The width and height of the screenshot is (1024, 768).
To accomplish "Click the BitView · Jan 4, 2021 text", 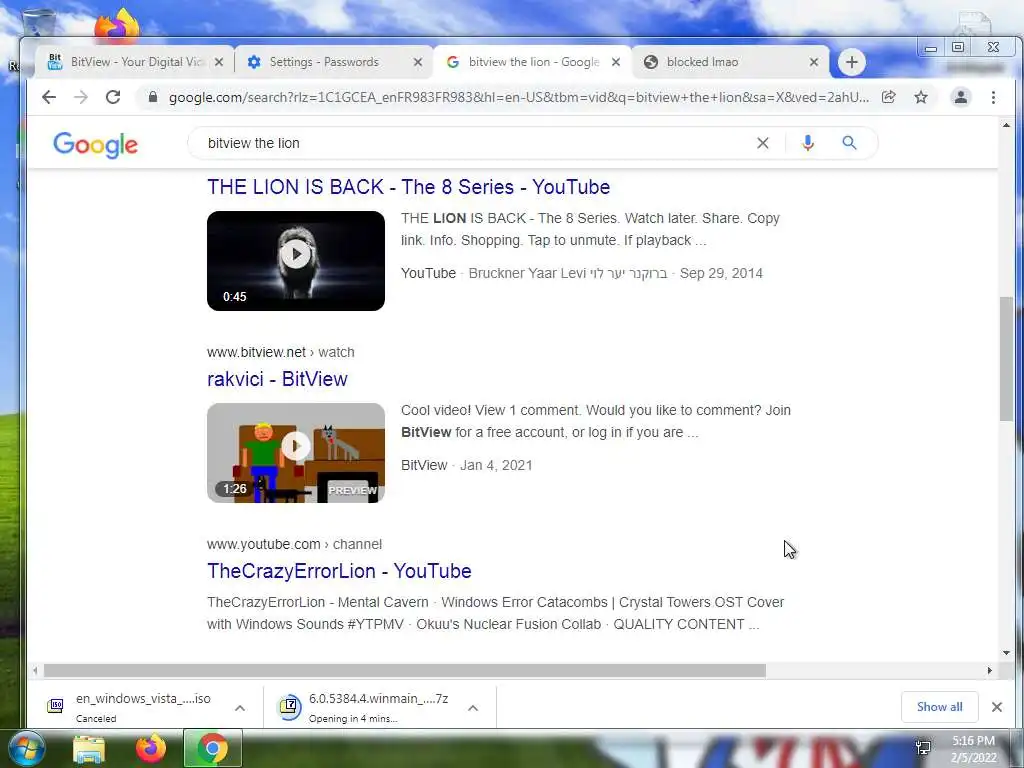I will tap(467, 465).
